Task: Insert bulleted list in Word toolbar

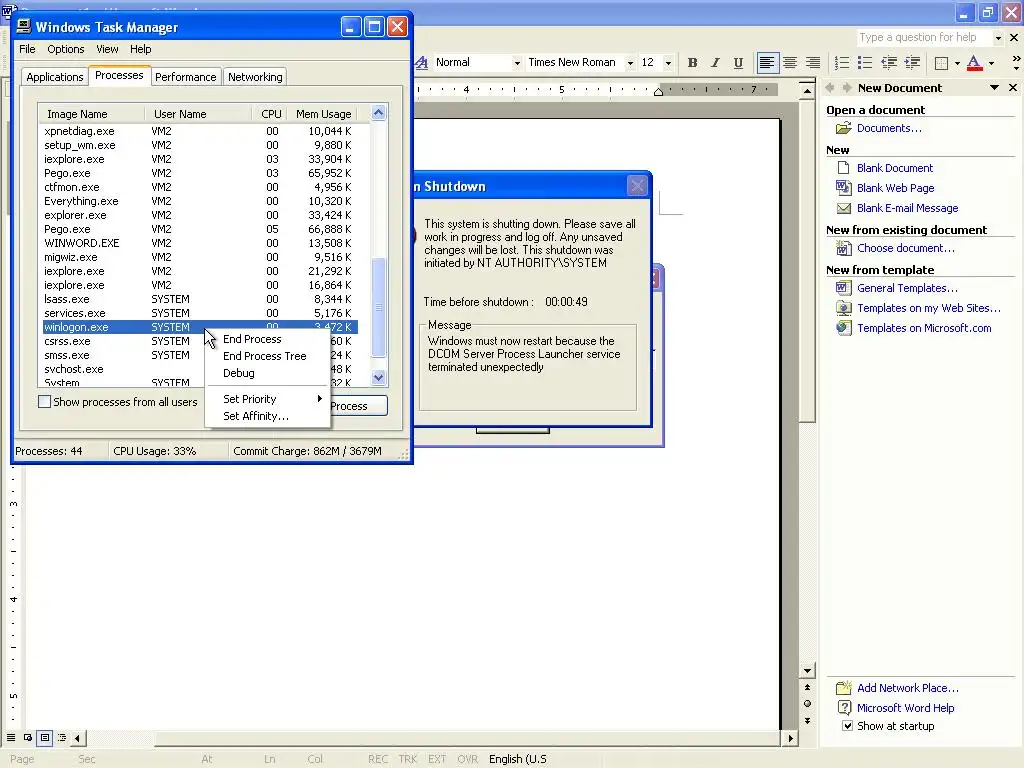Action: tap(865, 63)
